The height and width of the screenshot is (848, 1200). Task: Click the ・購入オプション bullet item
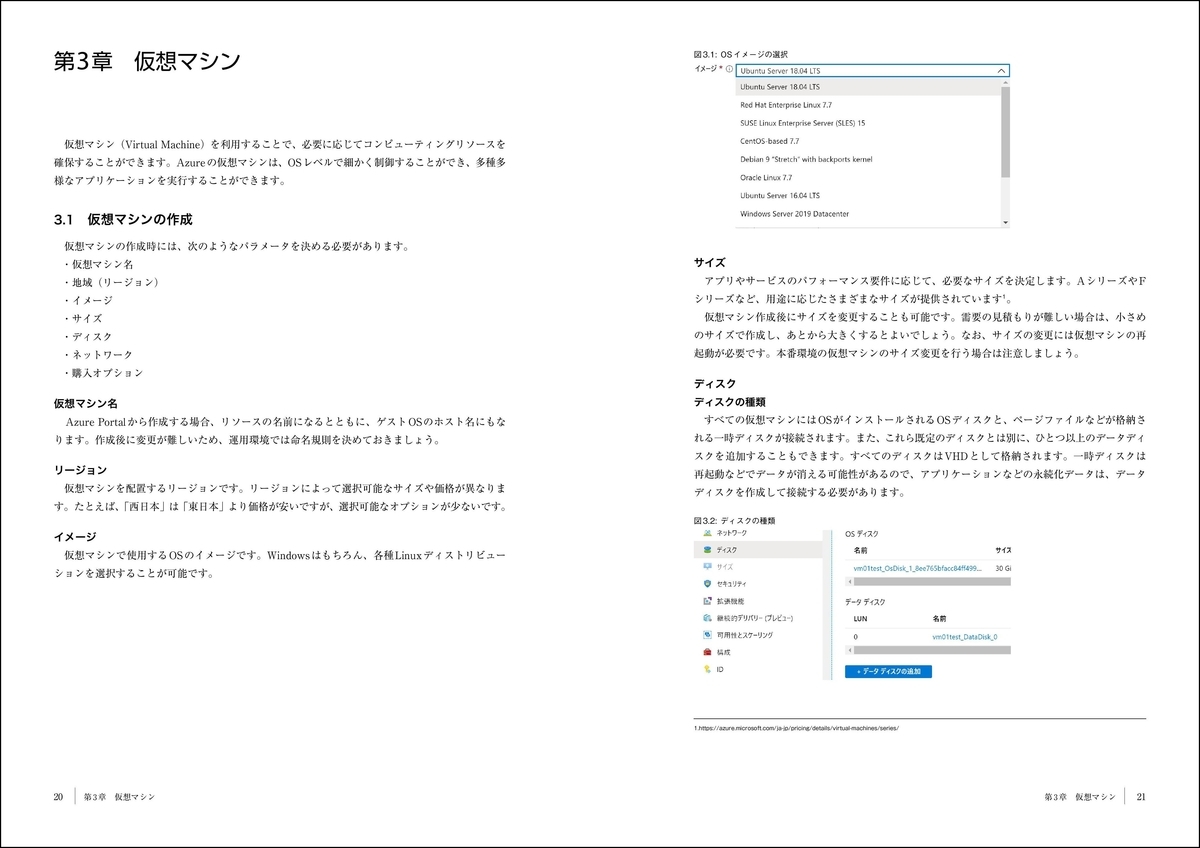[102, 373]
